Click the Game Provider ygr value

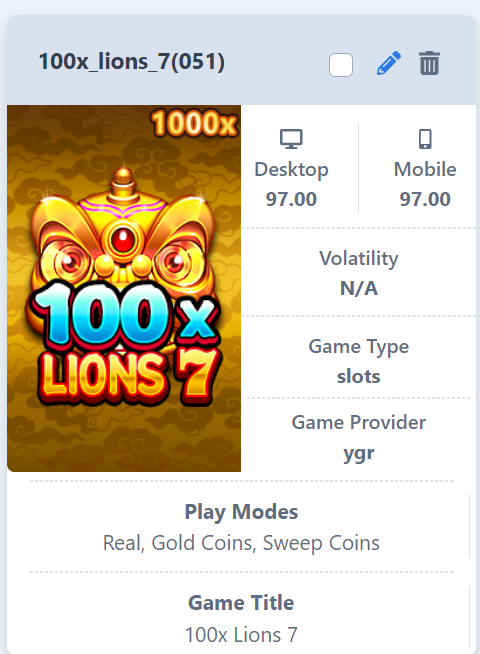(x=359, y=453)
